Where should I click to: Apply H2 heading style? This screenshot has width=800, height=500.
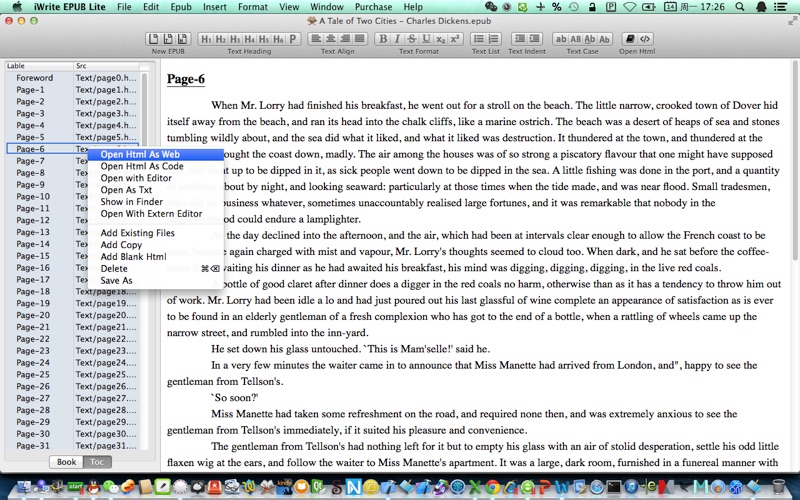220,39
